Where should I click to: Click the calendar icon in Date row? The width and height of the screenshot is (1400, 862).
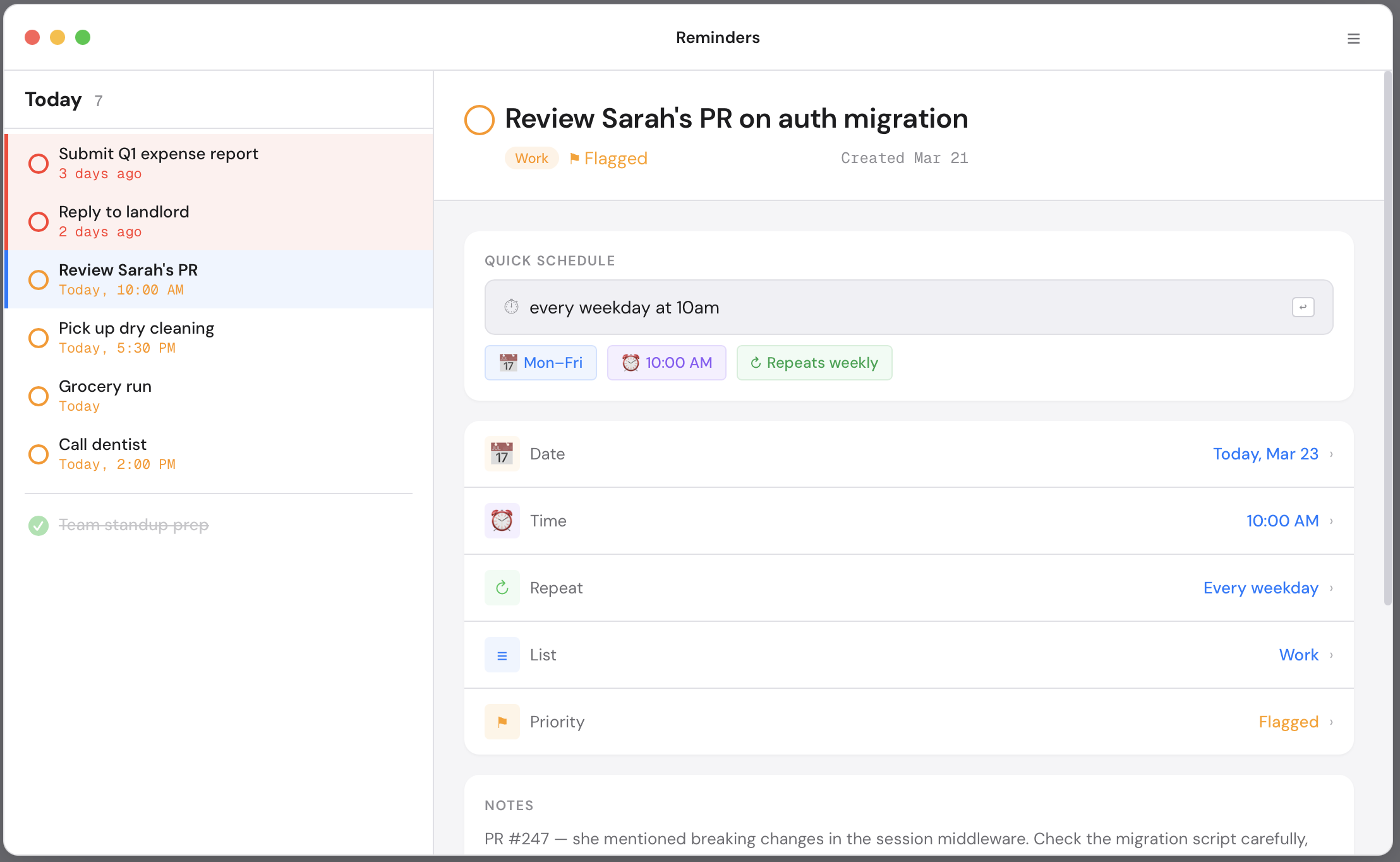502,454
